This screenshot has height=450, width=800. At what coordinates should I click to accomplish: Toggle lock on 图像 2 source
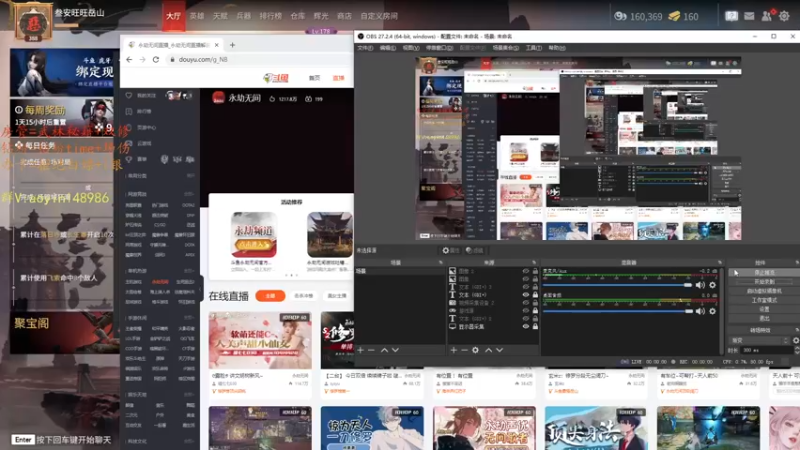click(x=535, y=271)
